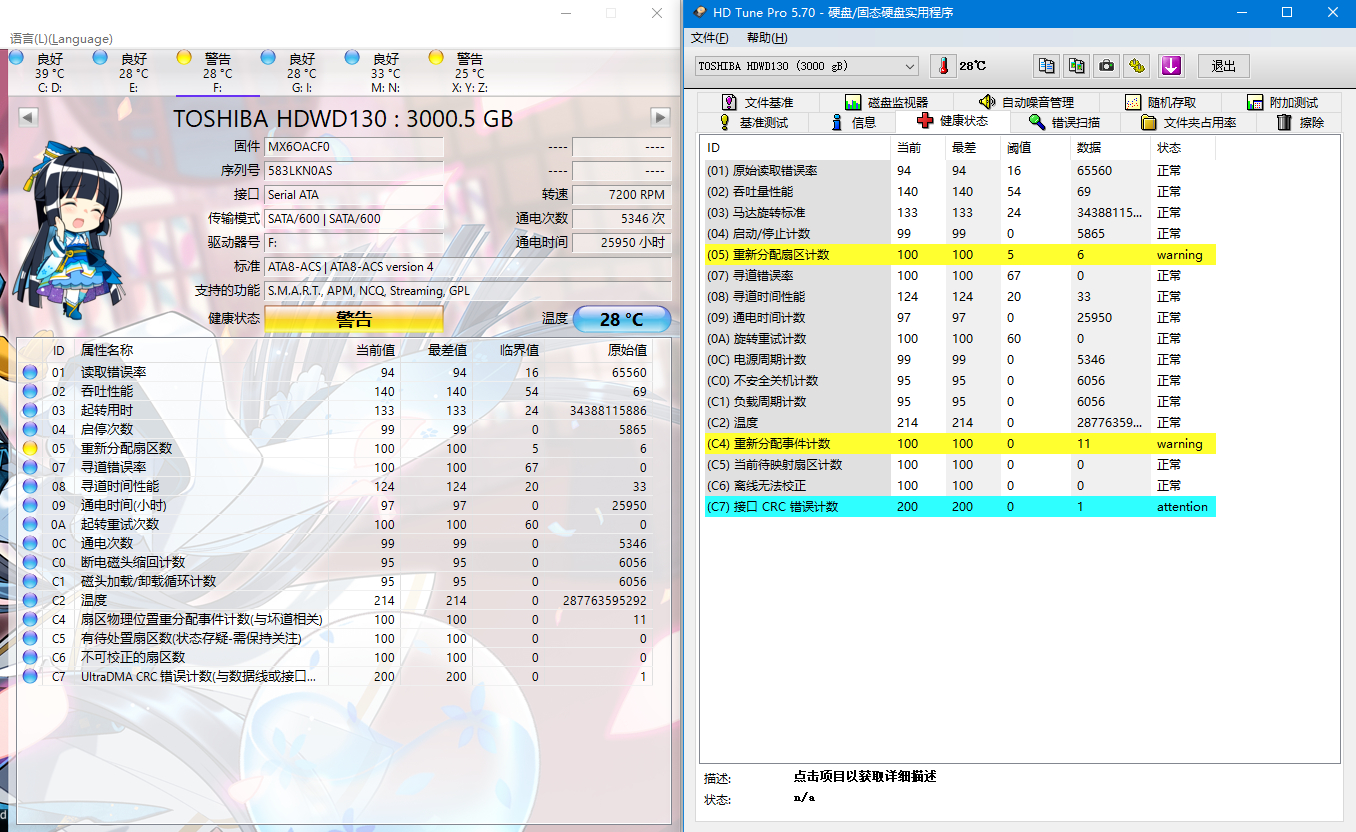Open the 错误扫描 tab
The image size is (1356, 832).
(x=1065, y=122)
